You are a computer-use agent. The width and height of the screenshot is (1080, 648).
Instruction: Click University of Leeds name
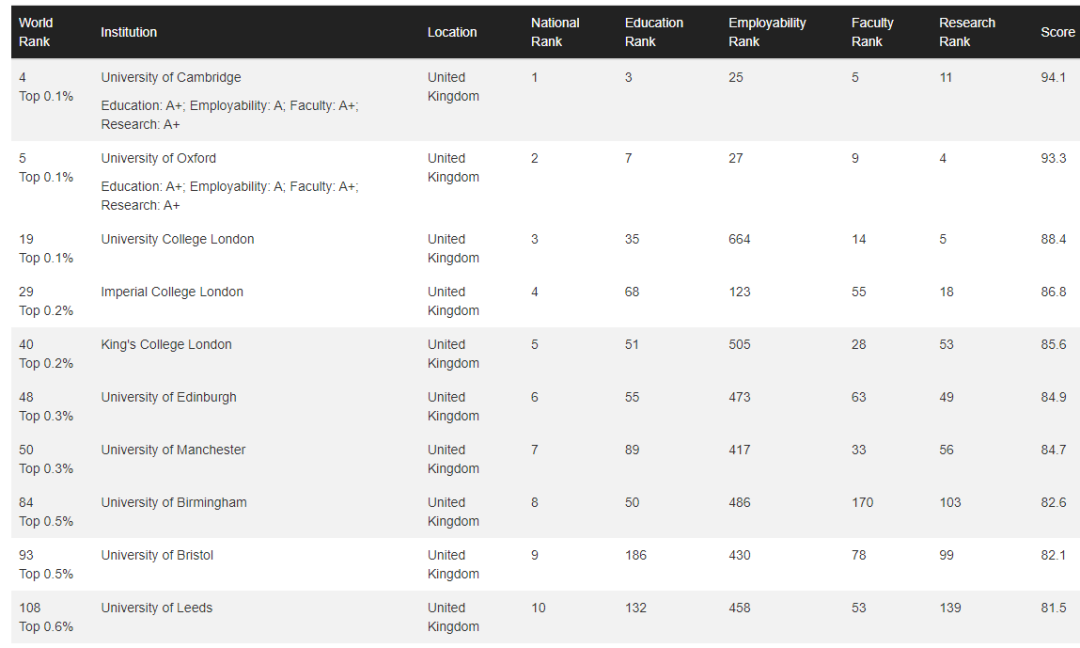pyautogui.click(x=156, y=607)
